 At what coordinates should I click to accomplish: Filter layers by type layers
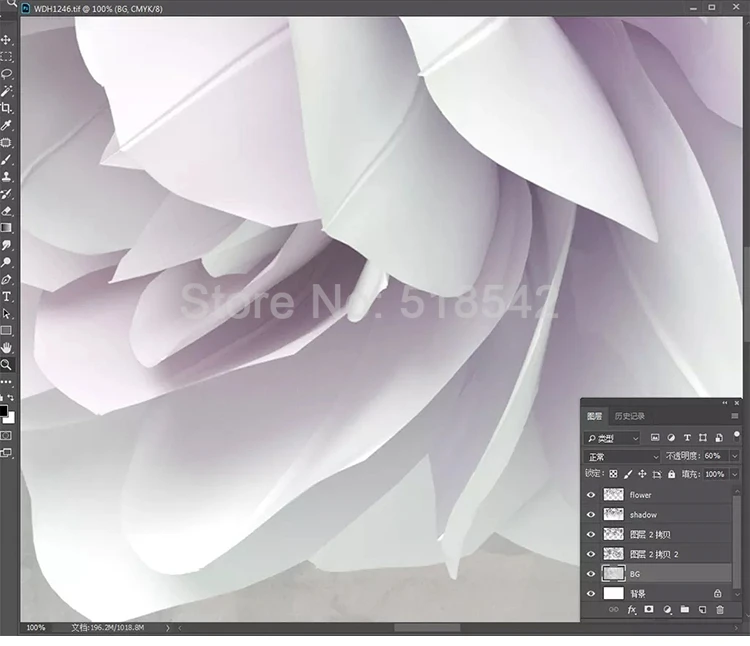[687, 438]
